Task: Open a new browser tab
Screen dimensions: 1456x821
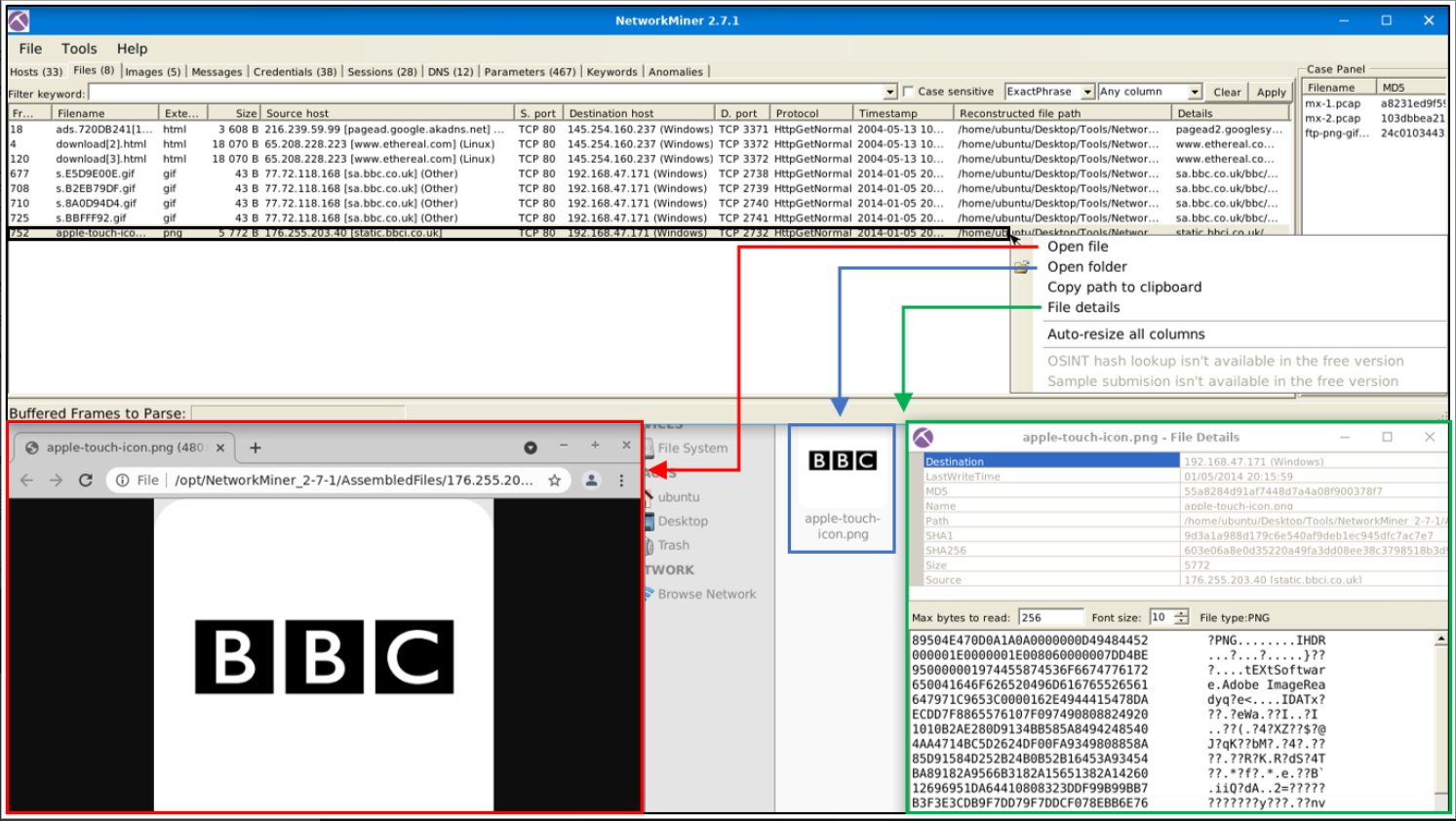Action: 256,448
